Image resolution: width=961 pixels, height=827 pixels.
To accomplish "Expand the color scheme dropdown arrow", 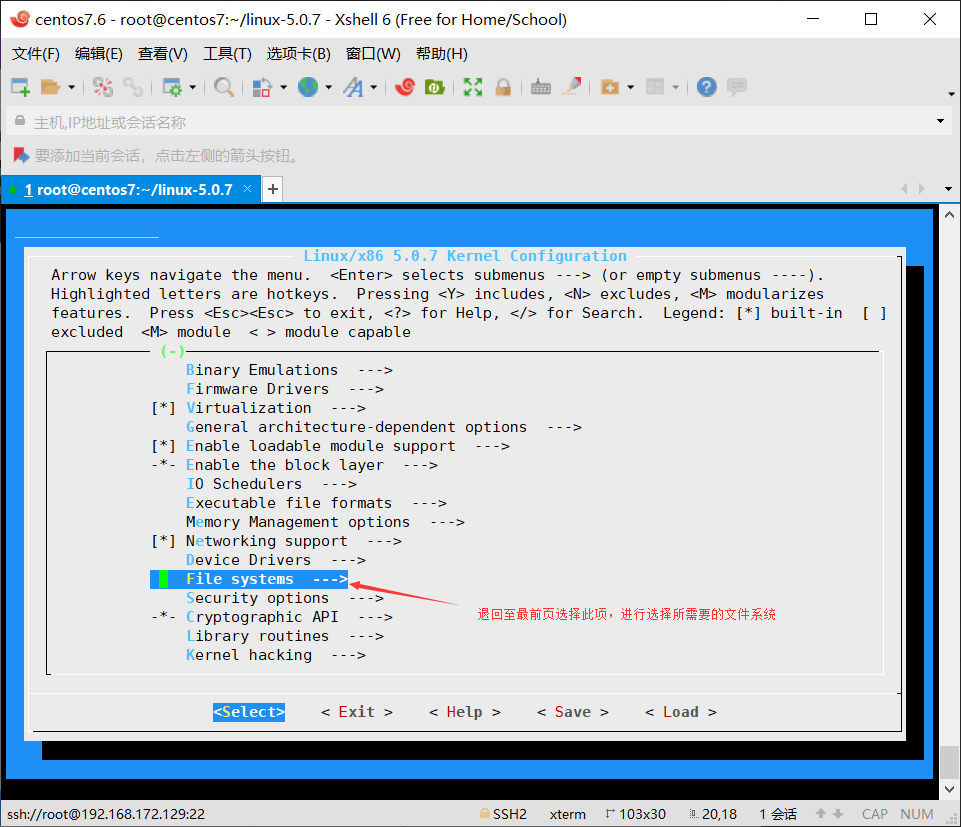I will (x=283, y=88).
